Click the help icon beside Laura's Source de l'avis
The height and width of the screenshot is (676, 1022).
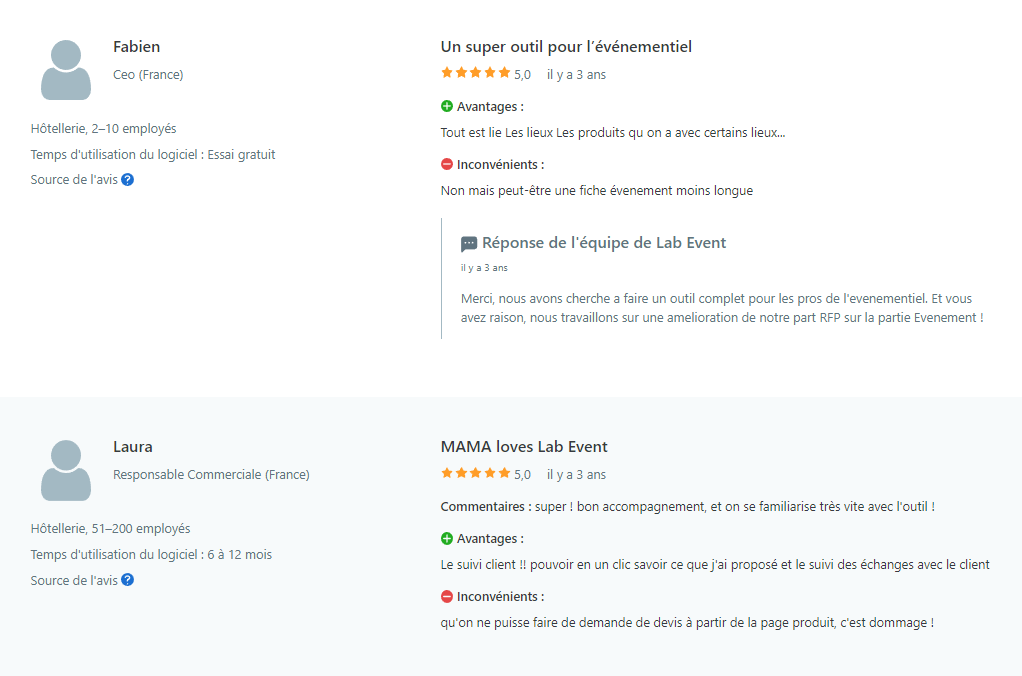coord(128,580)
